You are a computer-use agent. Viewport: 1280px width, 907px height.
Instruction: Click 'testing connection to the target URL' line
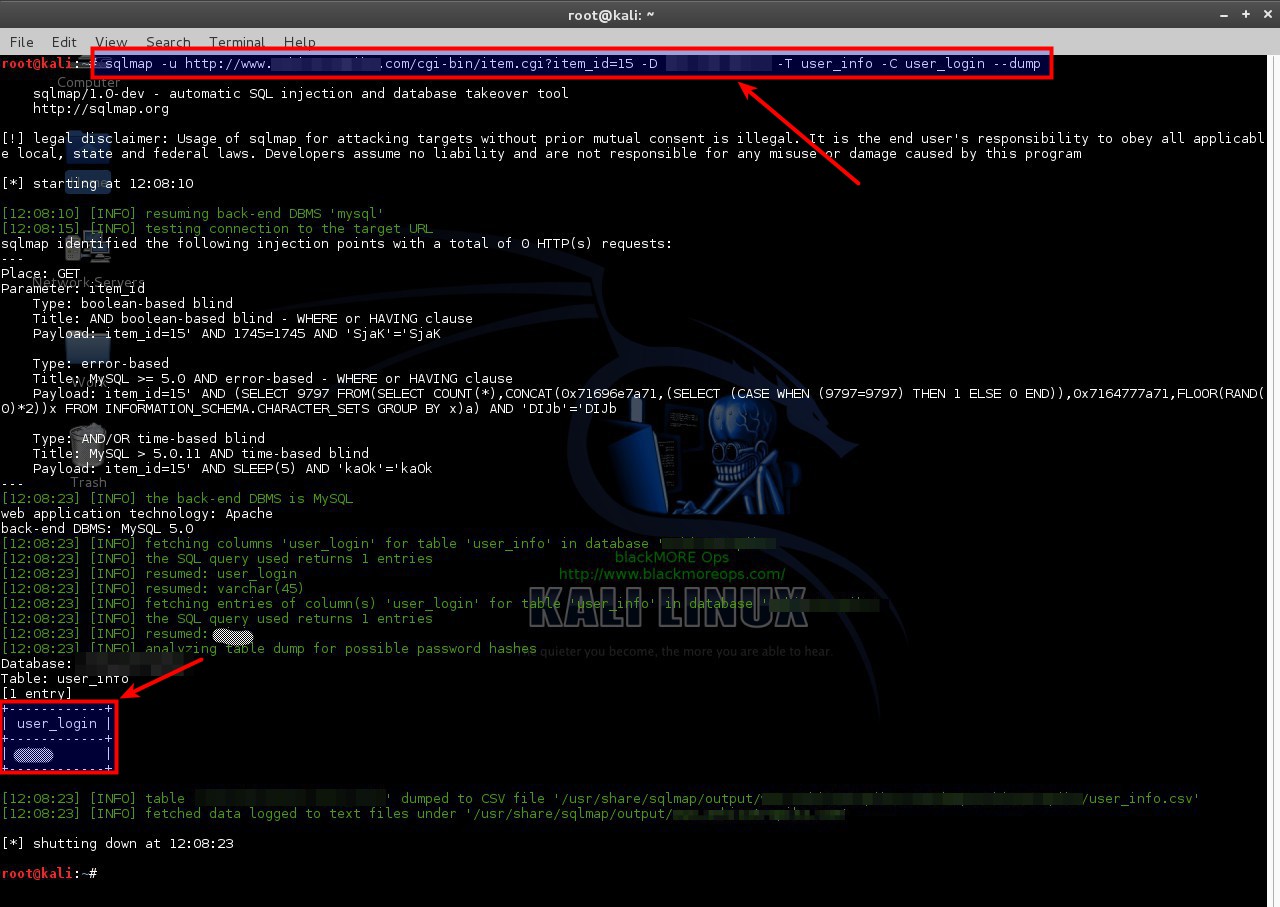[x=217, y=229]
